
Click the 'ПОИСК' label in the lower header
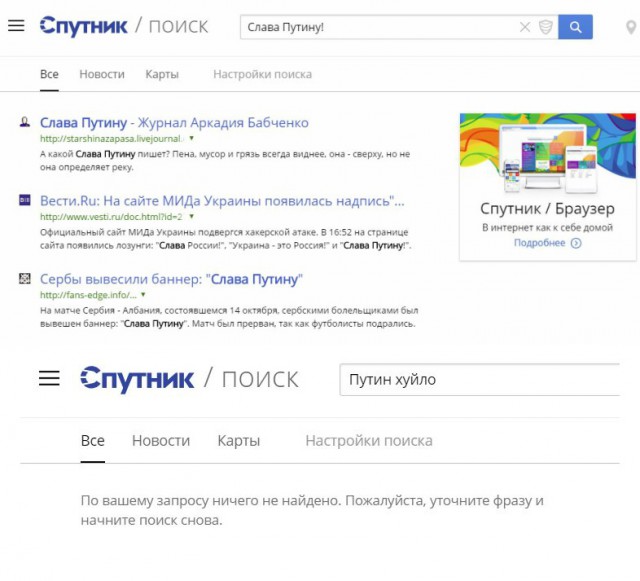click(260, 380)
